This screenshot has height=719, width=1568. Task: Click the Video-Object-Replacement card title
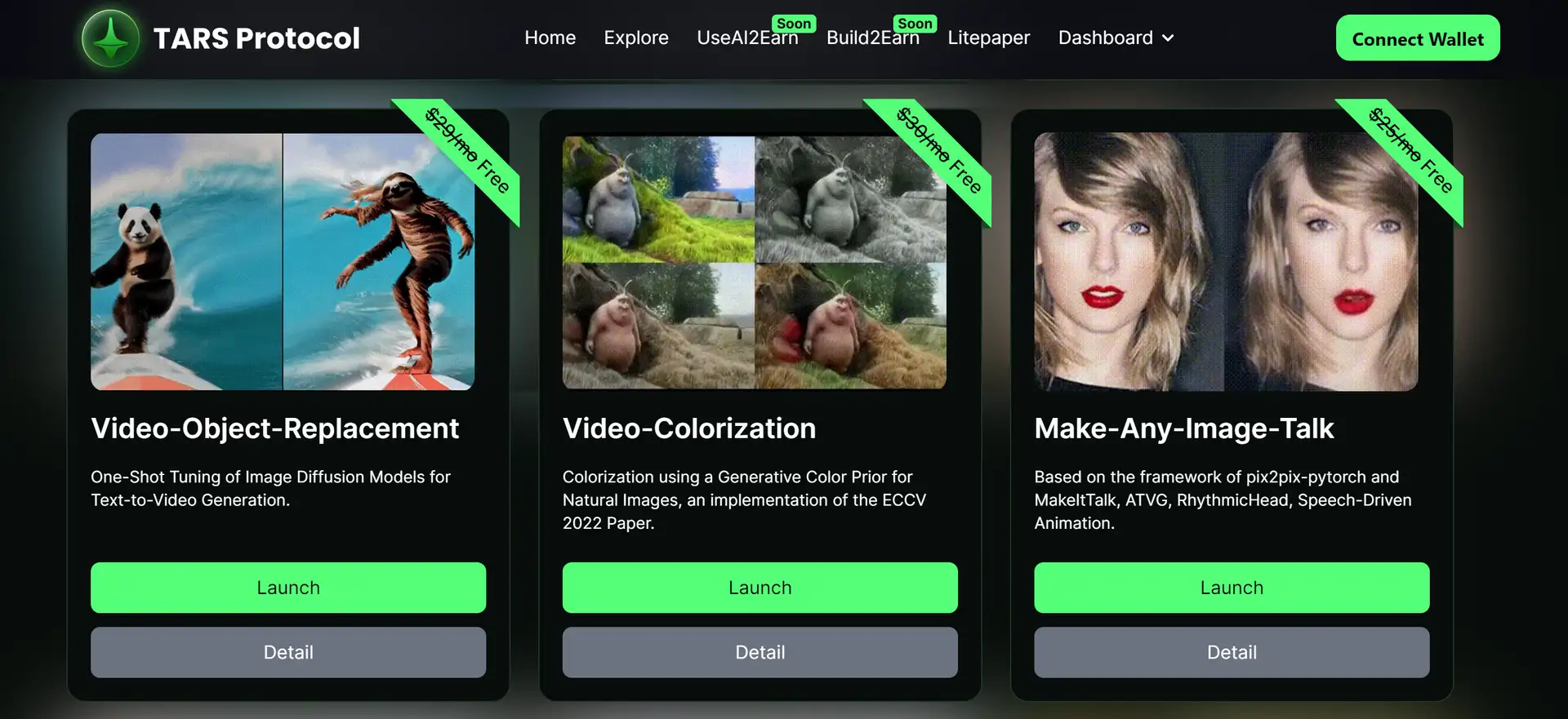pos(274,428)
